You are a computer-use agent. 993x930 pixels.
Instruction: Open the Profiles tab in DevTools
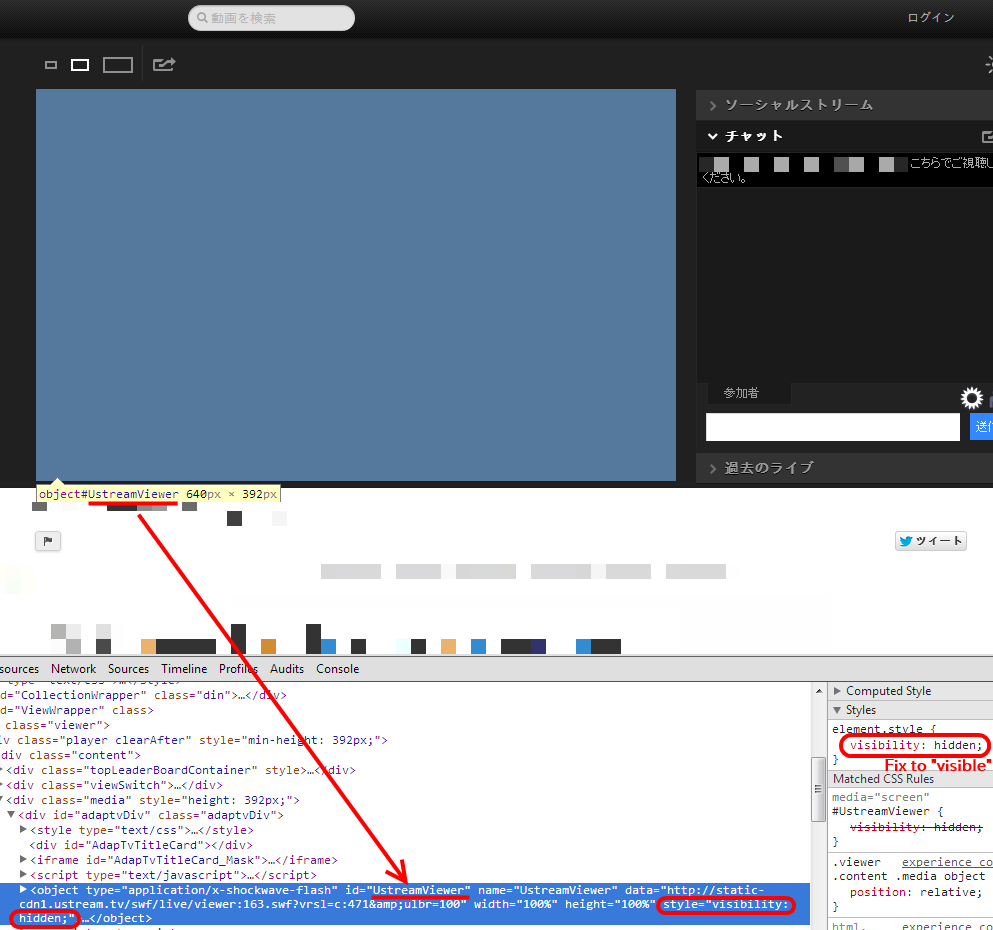point(238,669)
